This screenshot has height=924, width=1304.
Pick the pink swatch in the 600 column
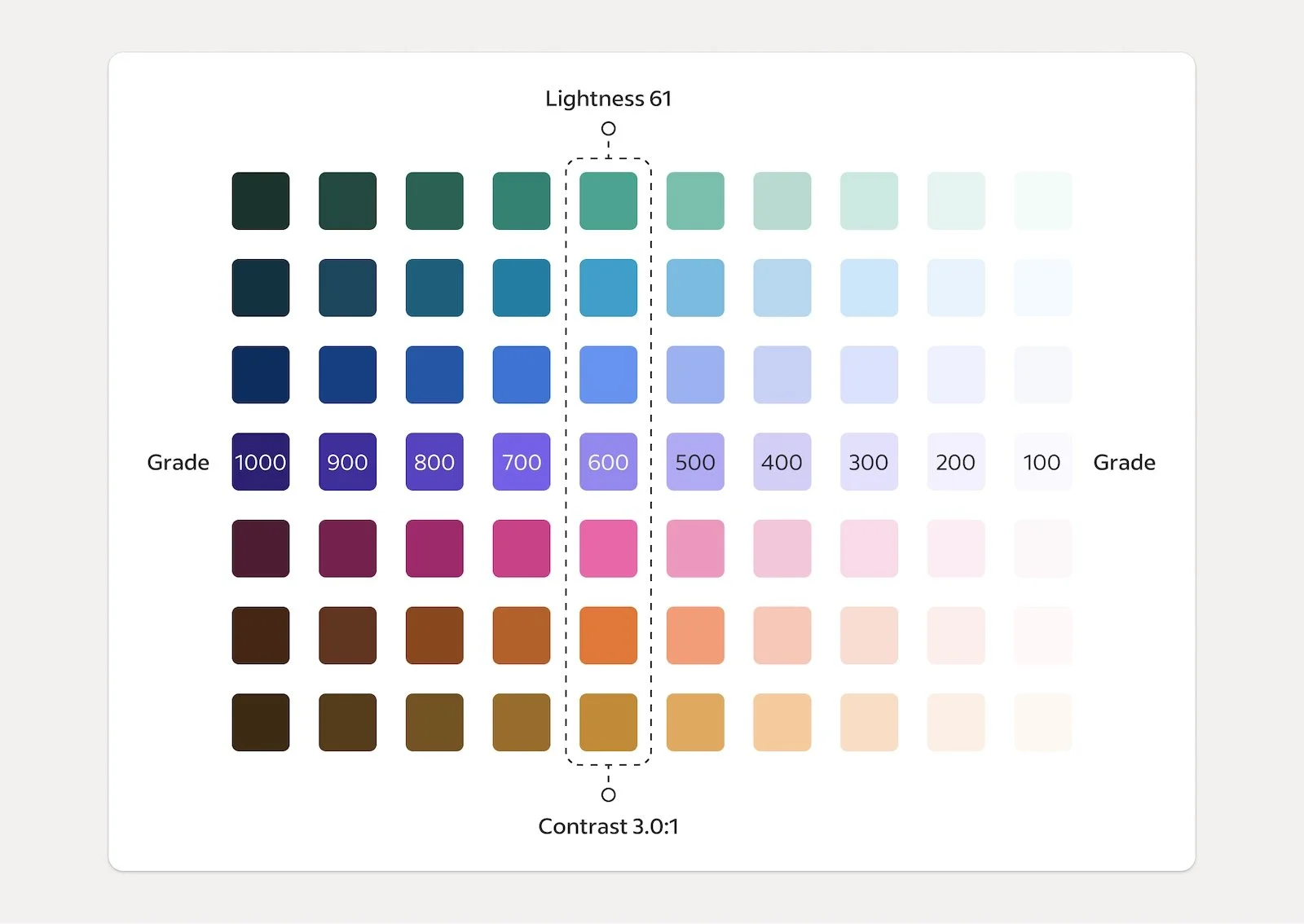pos(609,548)
